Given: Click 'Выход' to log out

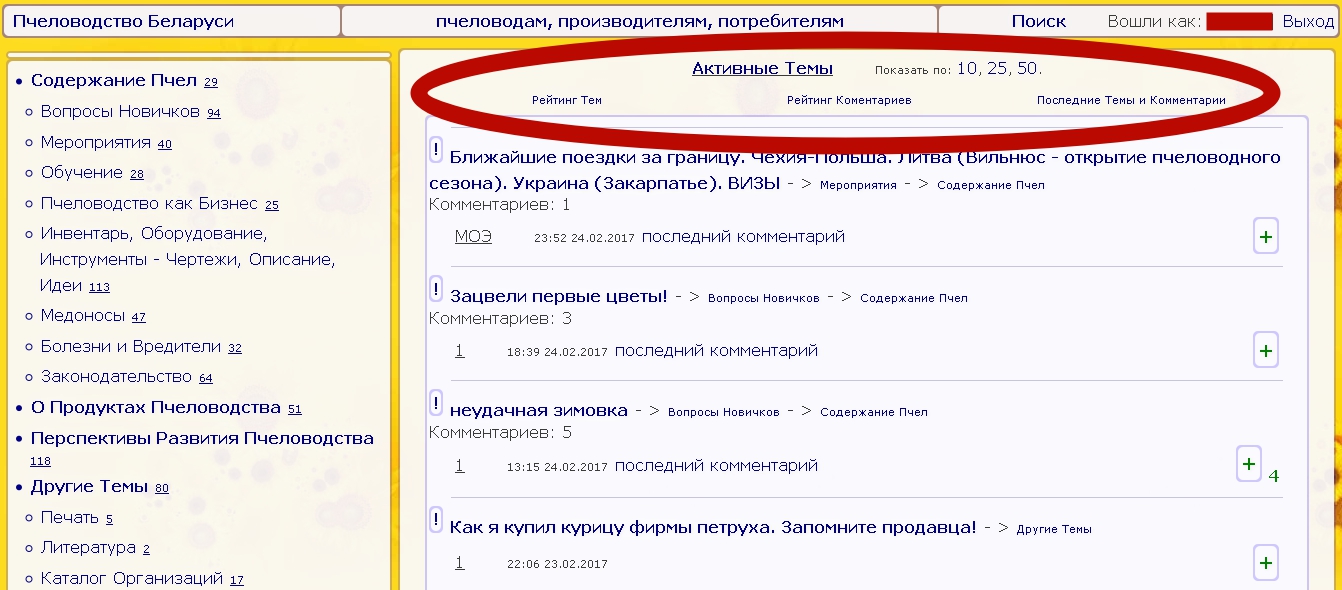Looking at the screenshot, I should coord(1308,21).
